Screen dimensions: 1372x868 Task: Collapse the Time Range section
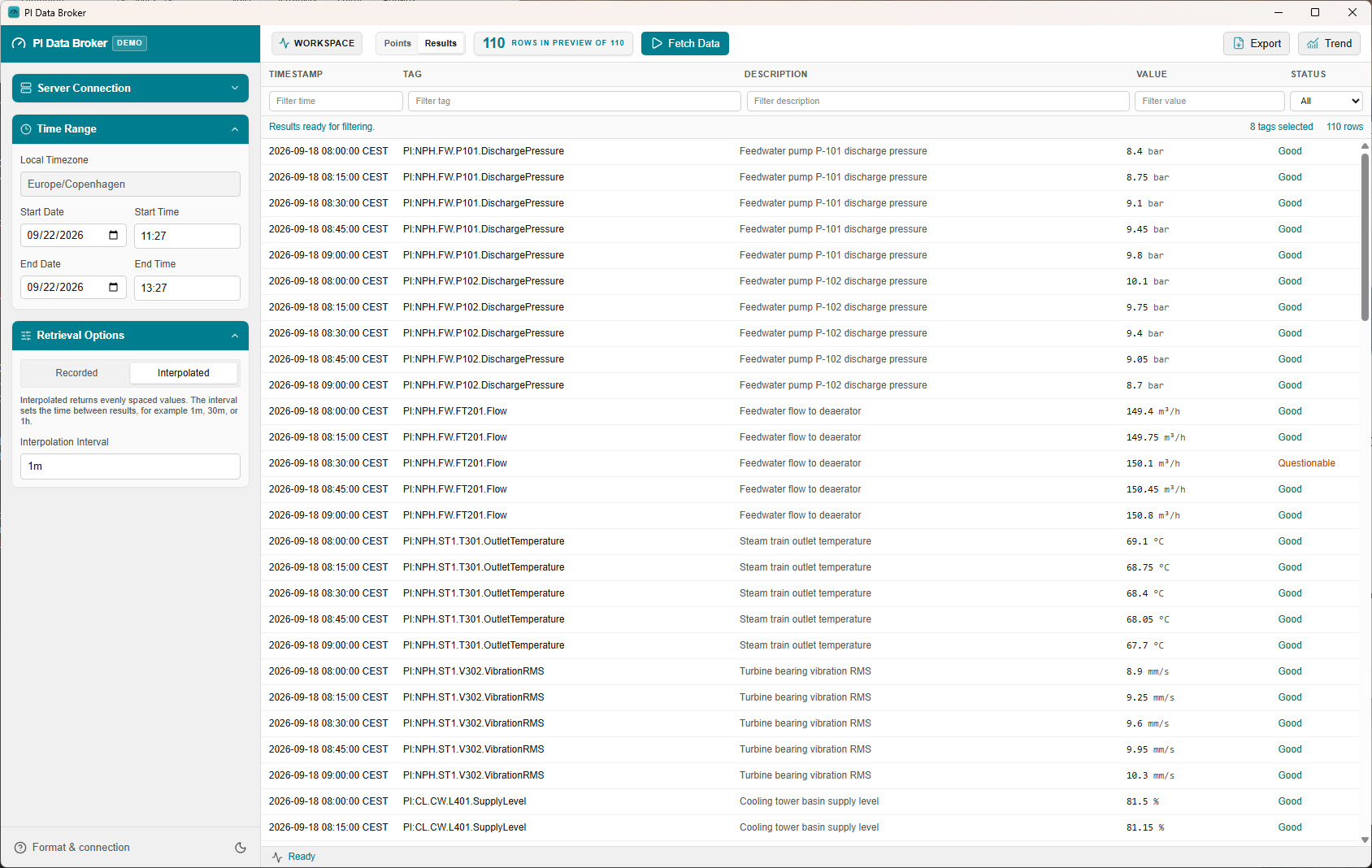point(130,129)
